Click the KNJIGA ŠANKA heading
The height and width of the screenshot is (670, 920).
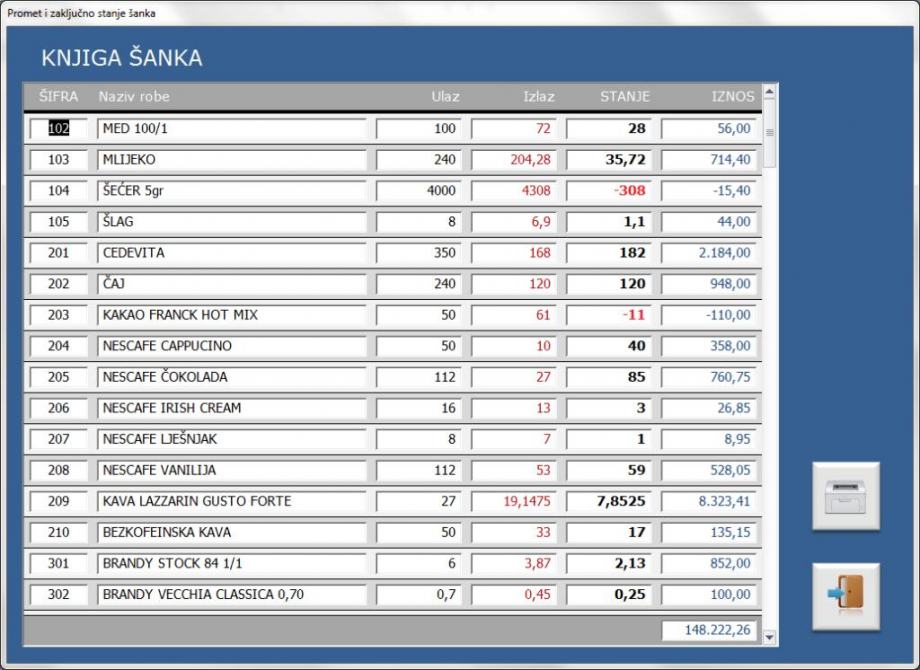[121, 58]
